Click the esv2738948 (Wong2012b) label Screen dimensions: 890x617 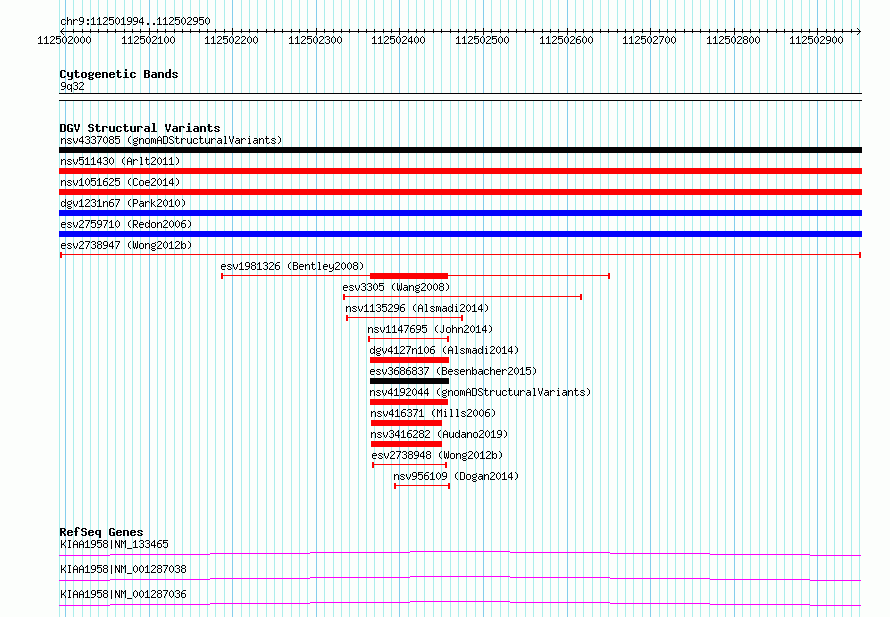tap(437, 455)
